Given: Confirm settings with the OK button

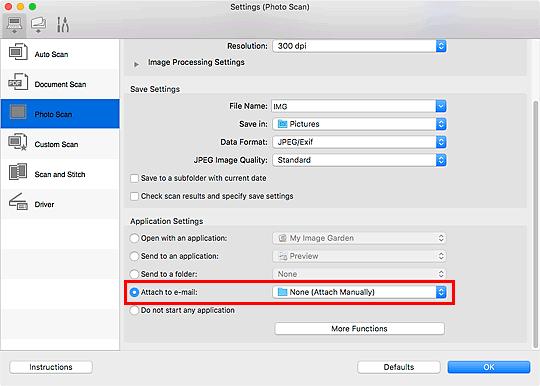Looking at the screenshot, I should point(489,367).
